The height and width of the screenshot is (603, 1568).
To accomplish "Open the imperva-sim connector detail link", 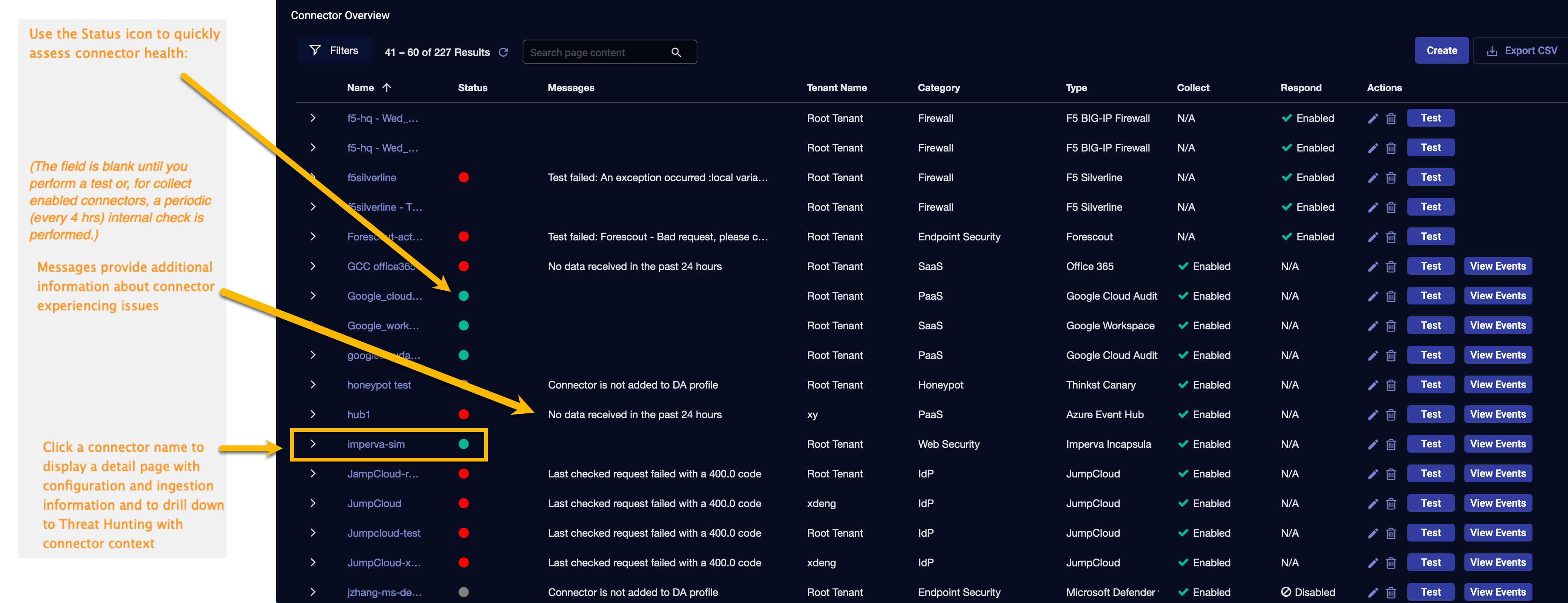I will [376, 444].
